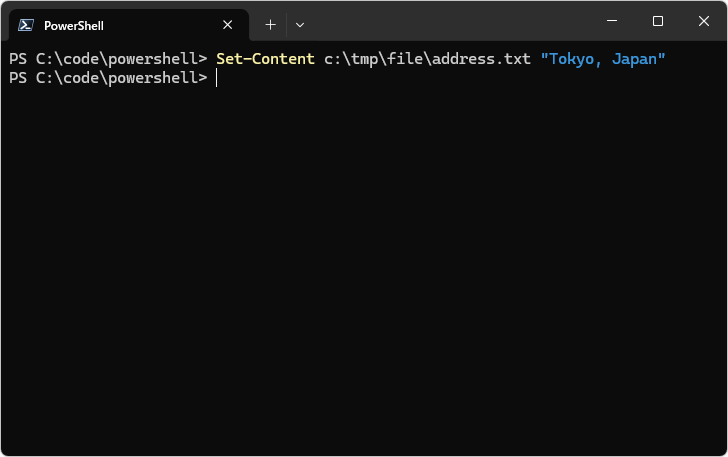The height and width of the screenshot is (457, 728).
Task: Maximize the terminal window
Action: [658, 21]
